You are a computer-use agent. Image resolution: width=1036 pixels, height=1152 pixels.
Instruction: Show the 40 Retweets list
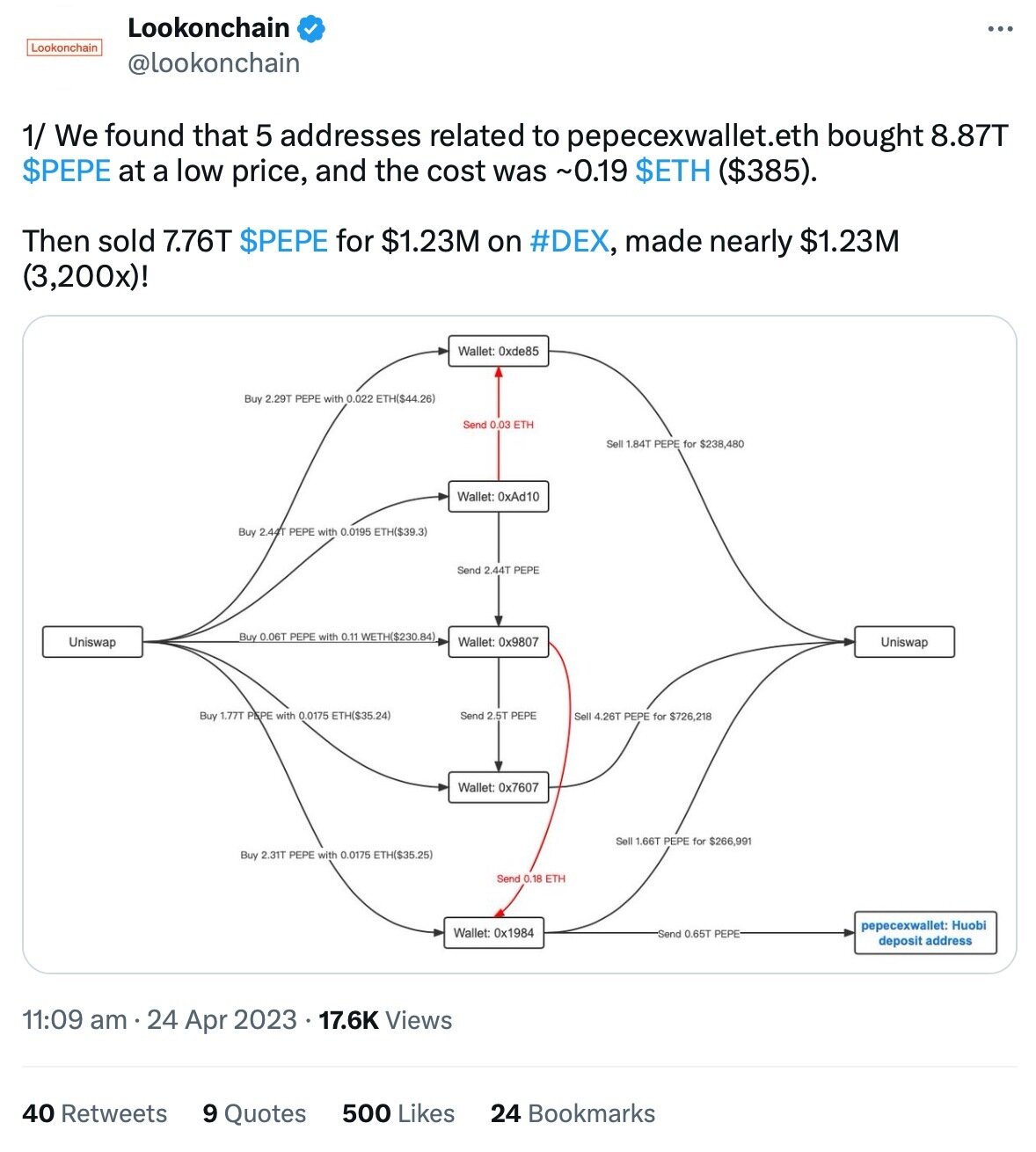click(94, 1113)
